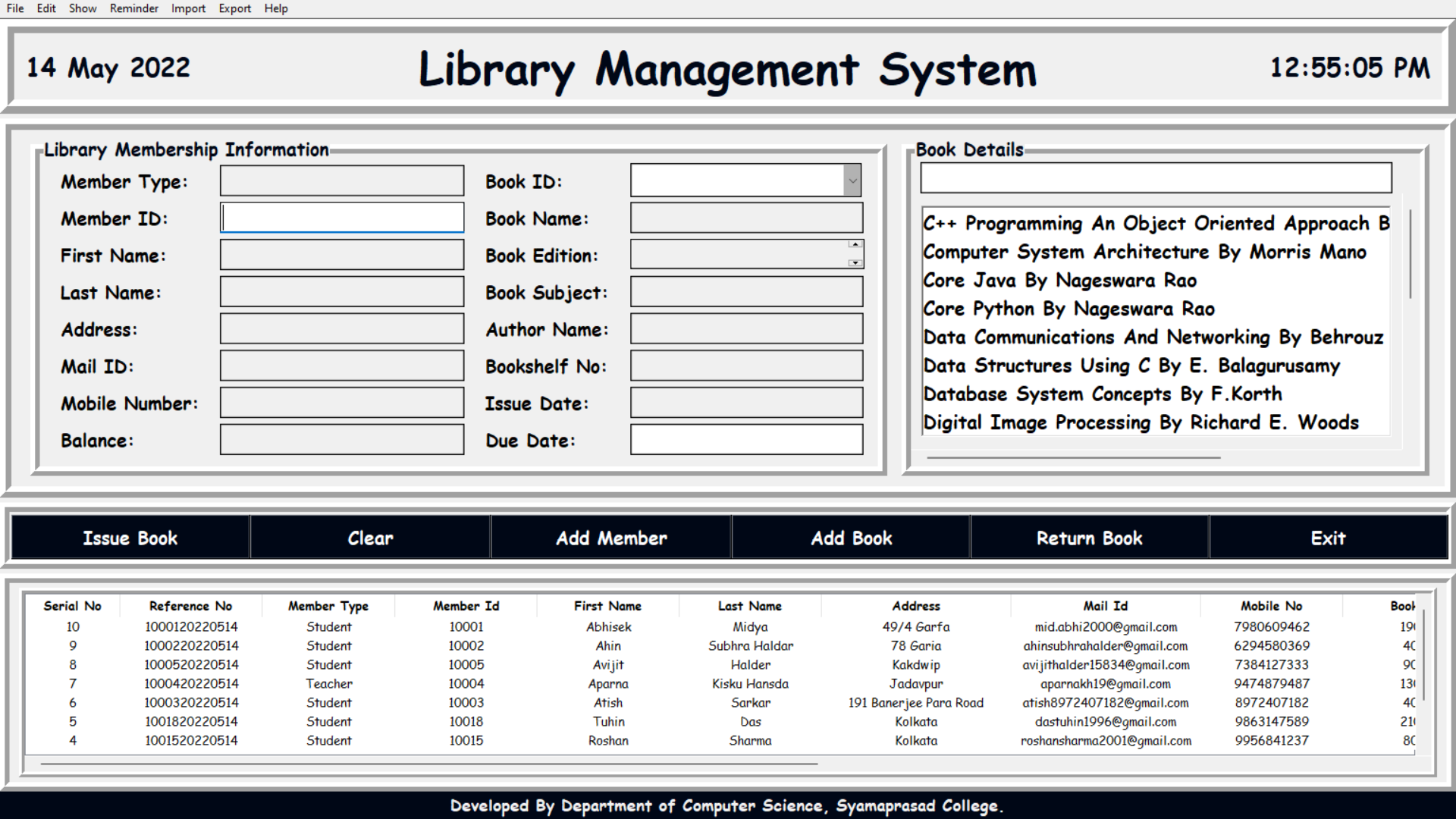Image resolution: width=1456 pixels, height=819 pixels.
Task: Open the Reminder menu
Action: pyautogui.click(x=133, y=8)
